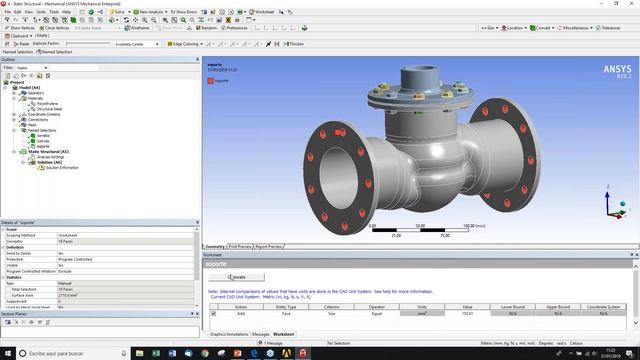Expand the Connections tree node
Image resolution: width=640 pixels, height=360 pixels.
click(14, 120)
